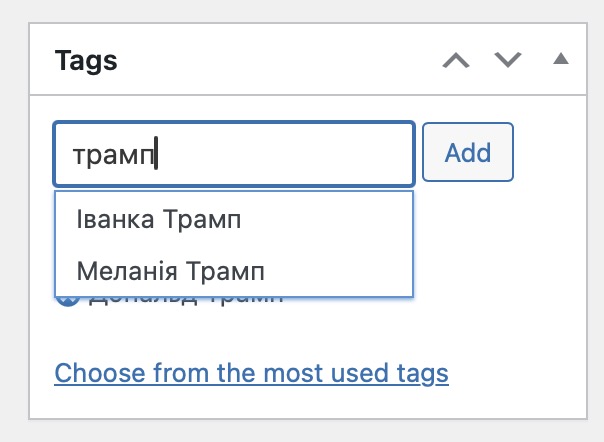Place cursor after трамп in tag field
The width and height of the screenshot is (604, 442).
tap(156, 154)
